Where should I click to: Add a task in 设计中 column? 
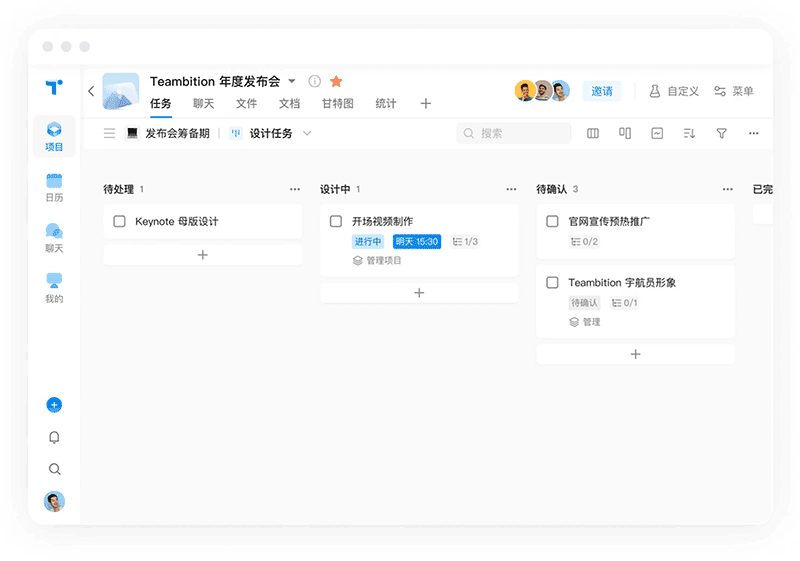point(419,293)
